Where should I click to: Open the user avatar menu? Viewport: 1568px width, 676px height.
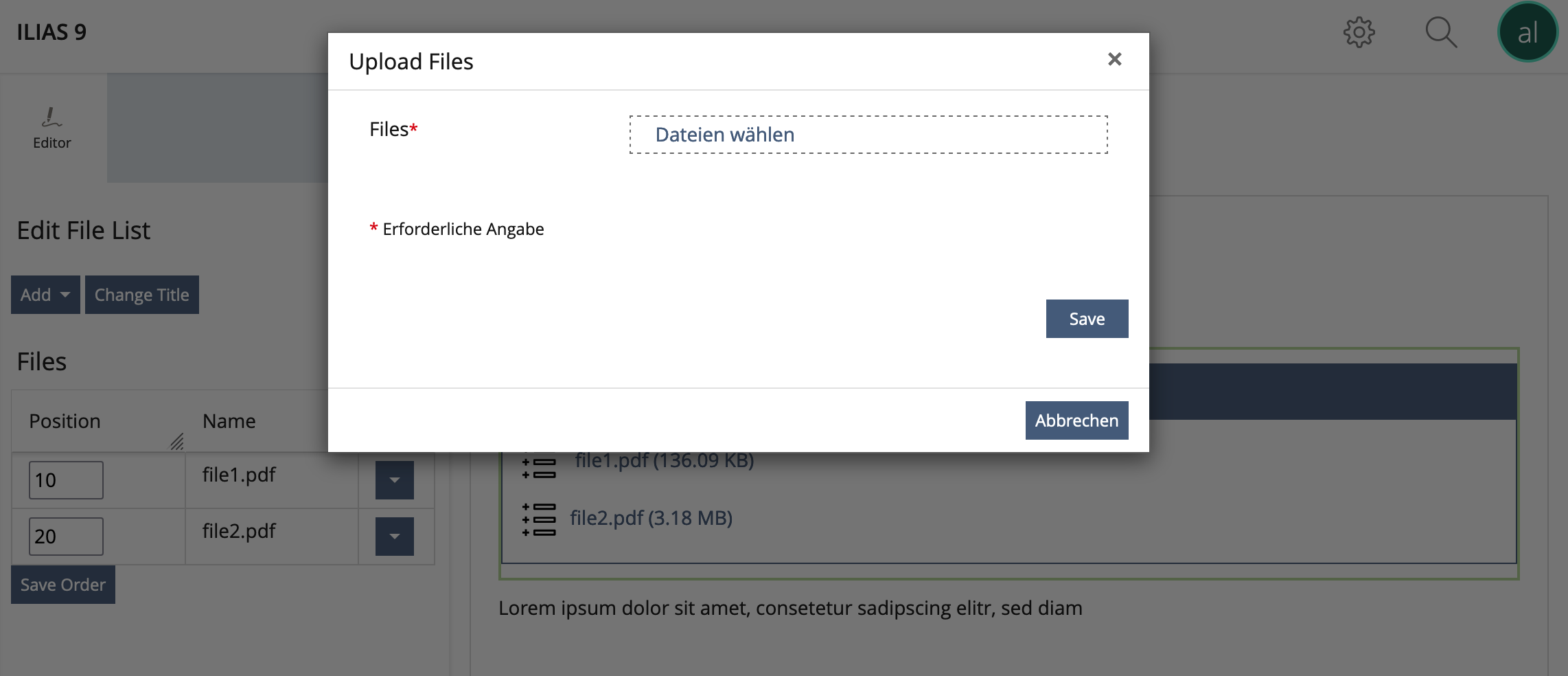tap(1527, 32)
